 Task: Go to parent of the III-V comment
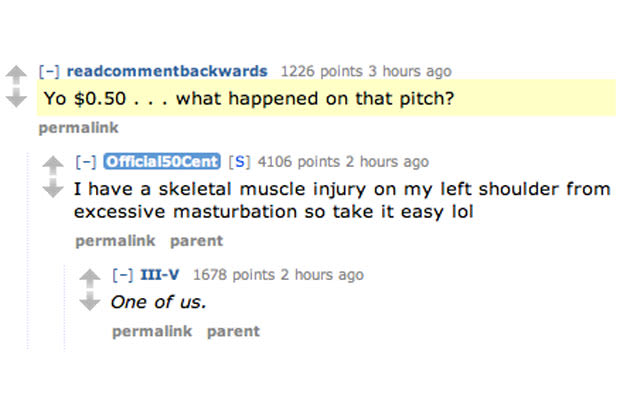pos(233,331)
